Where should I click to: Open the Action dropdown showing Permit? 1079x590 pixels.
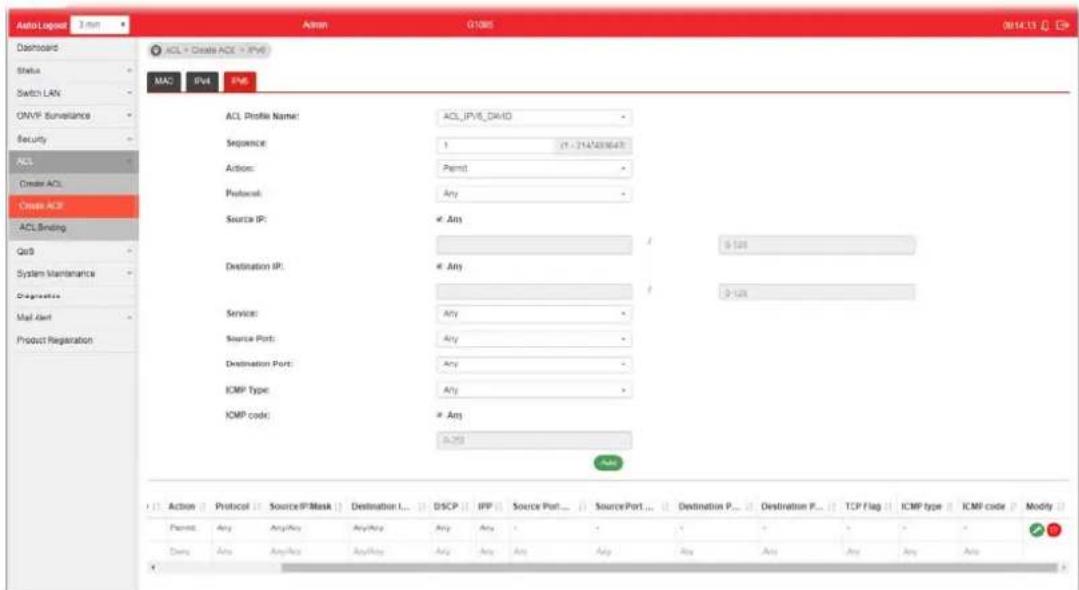[x=534, y=169]
